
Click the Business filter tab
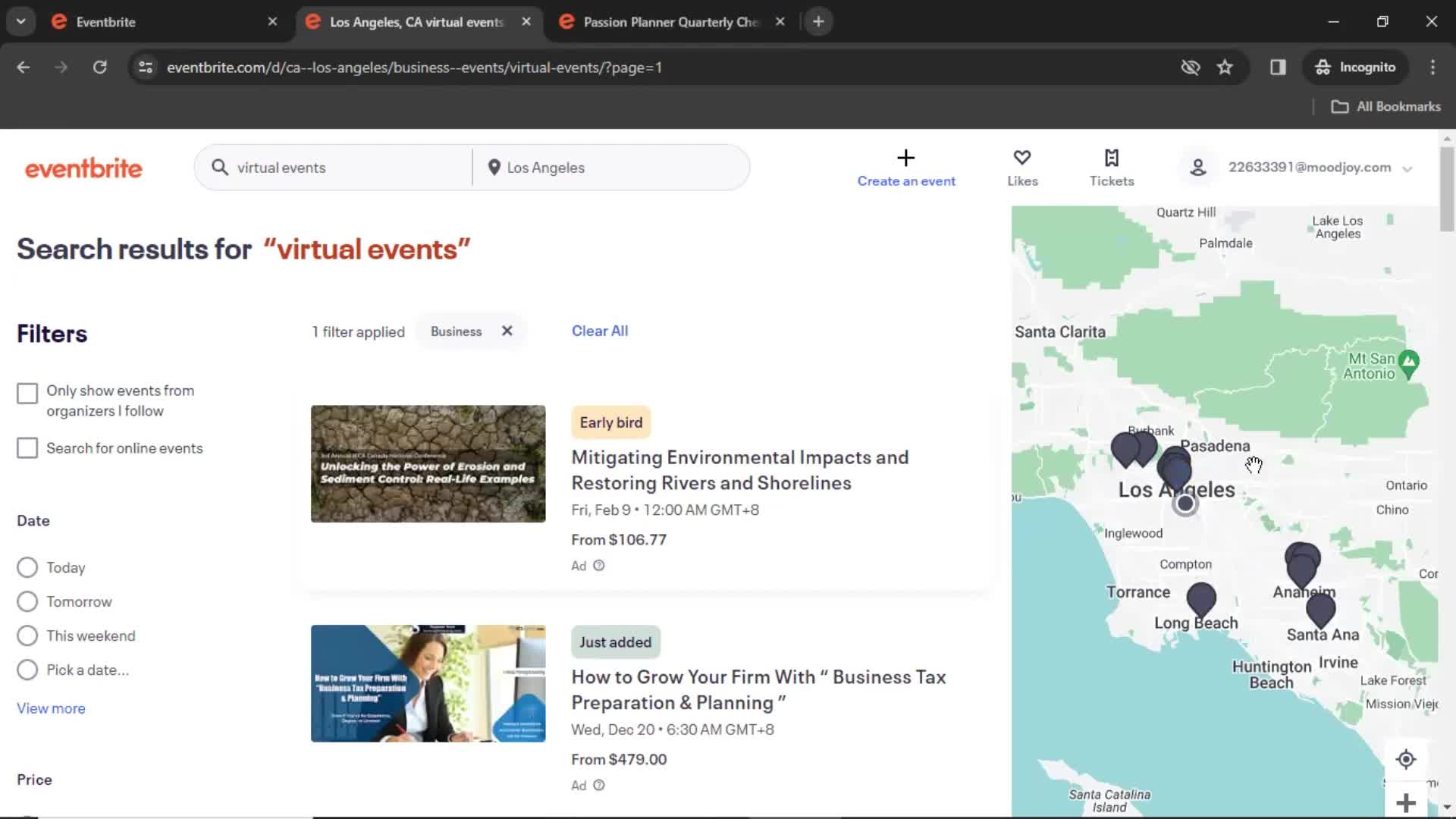point(456,331)
